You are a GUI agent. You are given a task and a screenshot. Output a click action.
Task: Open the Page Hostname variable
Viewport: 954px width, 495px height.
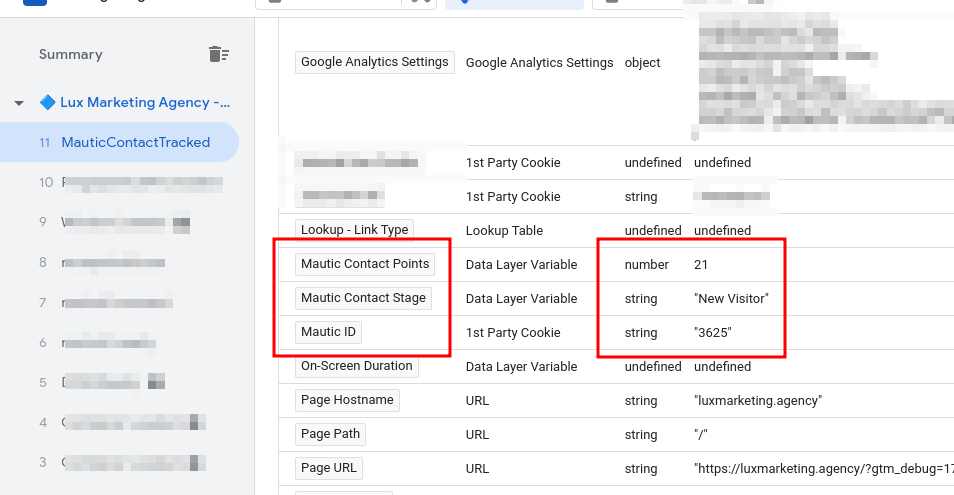click(346, 400)
